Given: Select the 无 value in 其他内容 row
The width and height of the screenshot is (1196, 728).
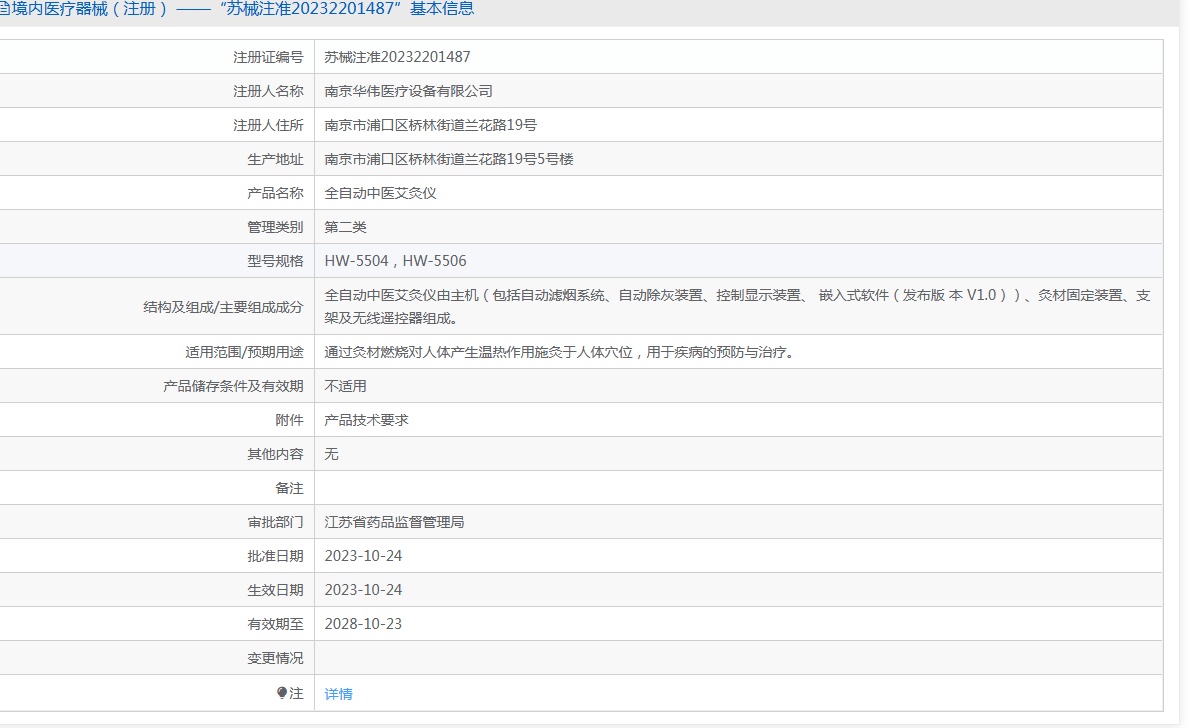Looking at the screenshot, I should pyautogui.click(x=332, y=454).
